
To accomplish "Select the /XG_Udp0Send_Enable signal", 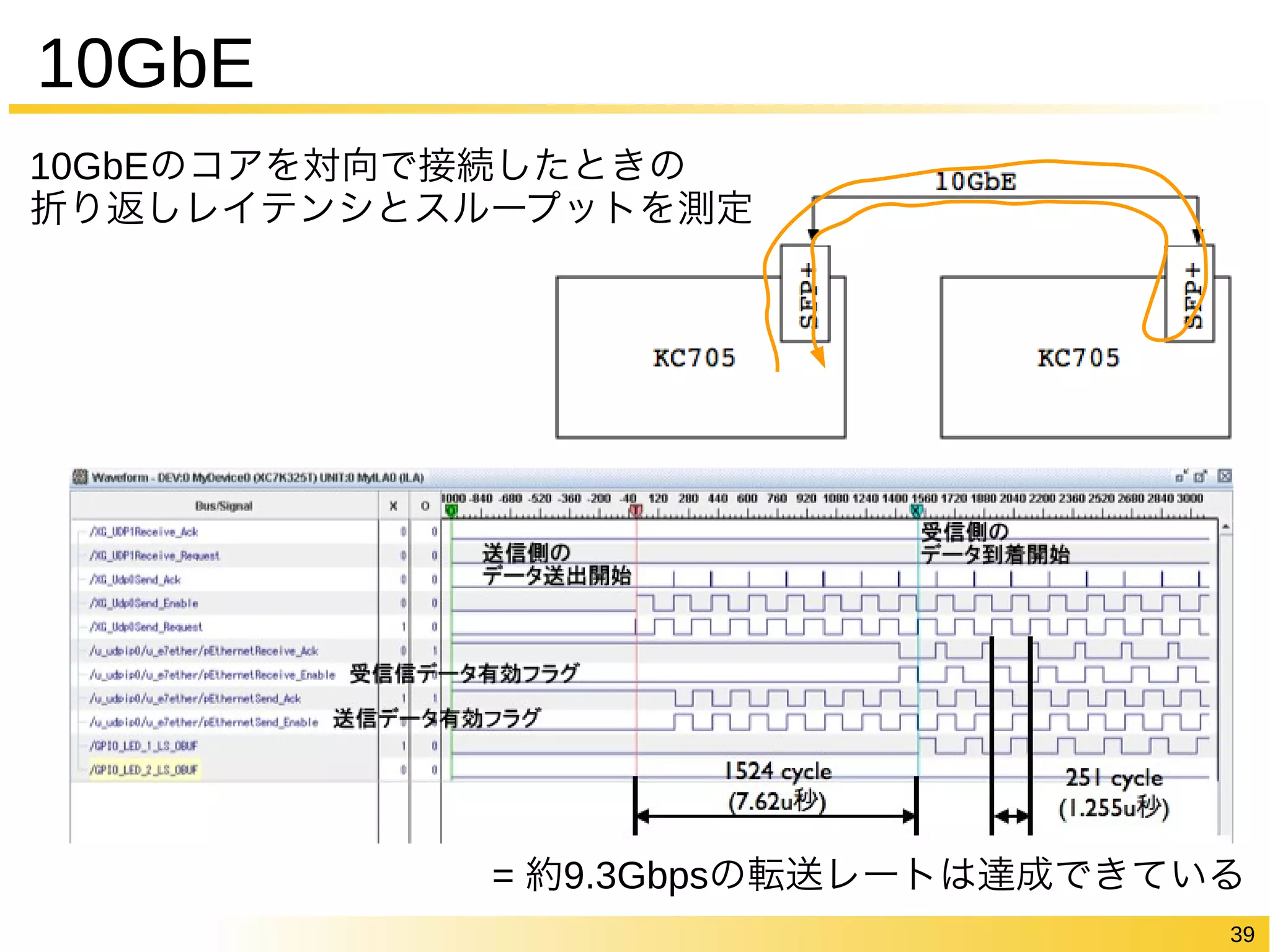I will [143, 603].
